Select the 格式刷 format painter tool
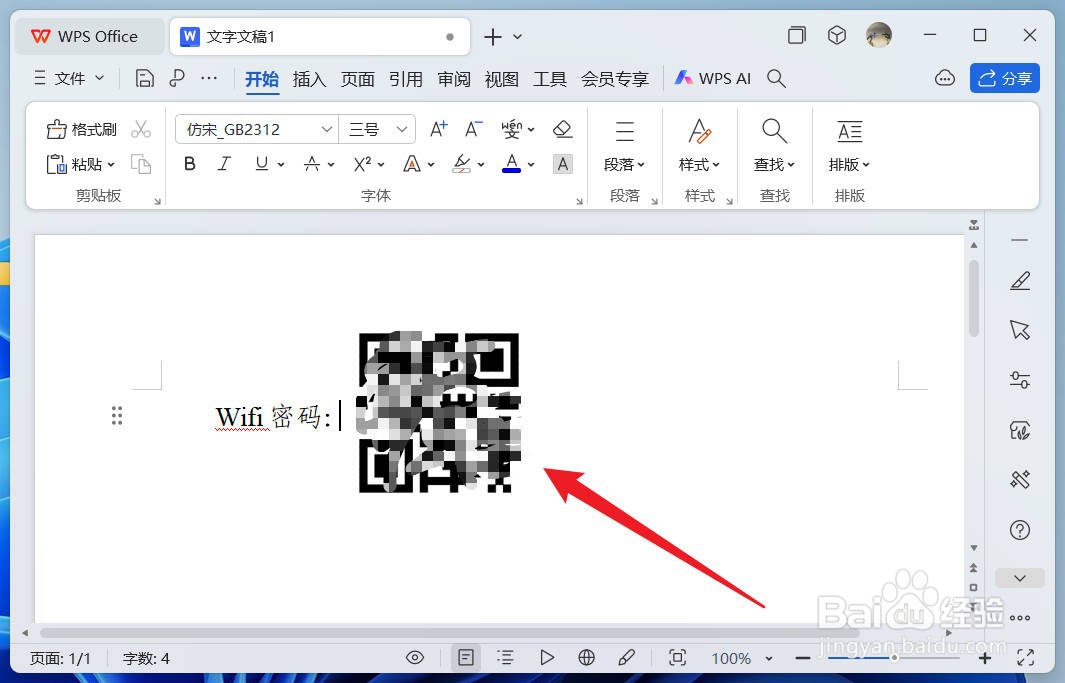Screen dimensions: 1065x683 tap(81, 129)
